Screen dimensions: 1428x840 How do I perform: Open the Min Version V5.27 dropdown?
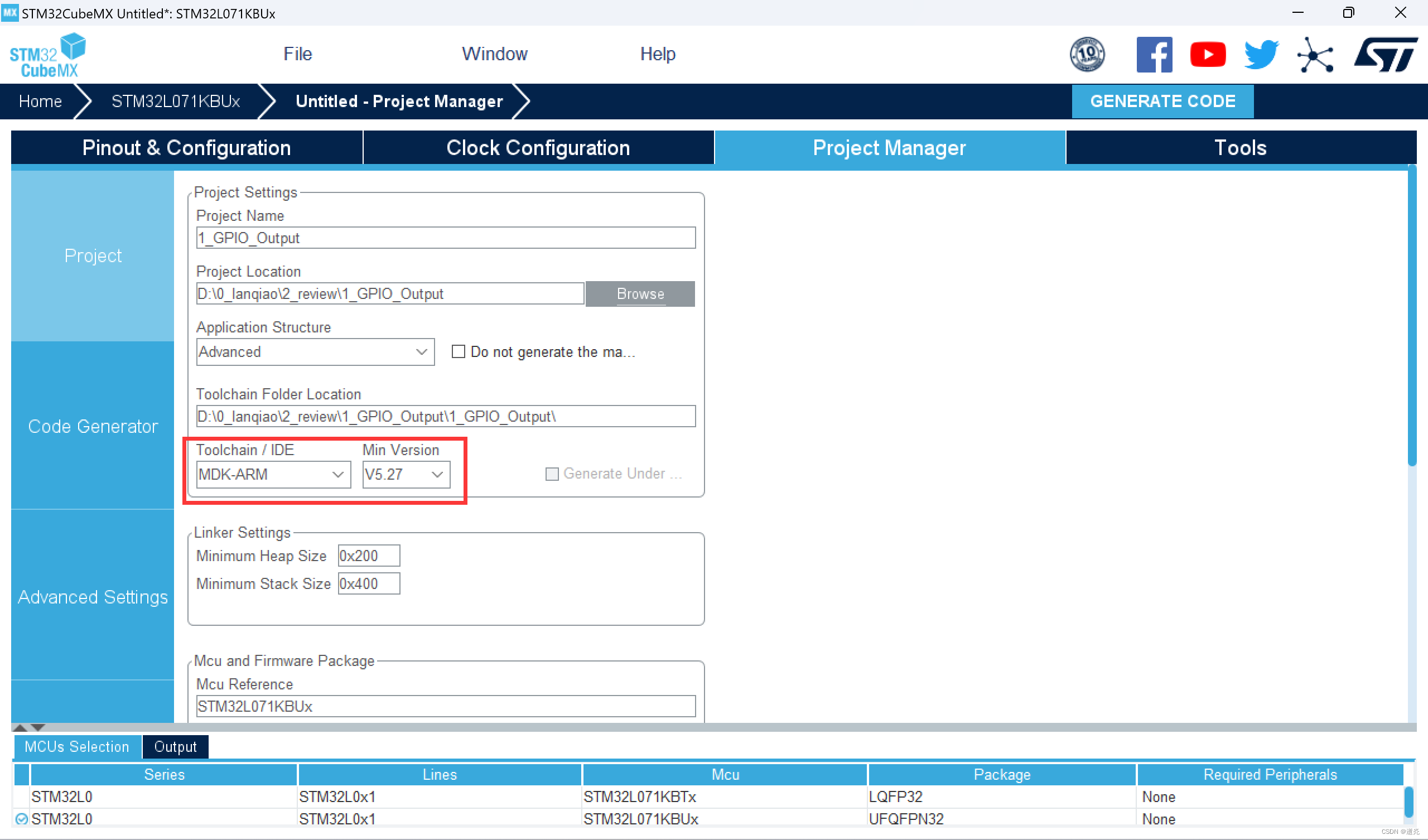[406, 474]
